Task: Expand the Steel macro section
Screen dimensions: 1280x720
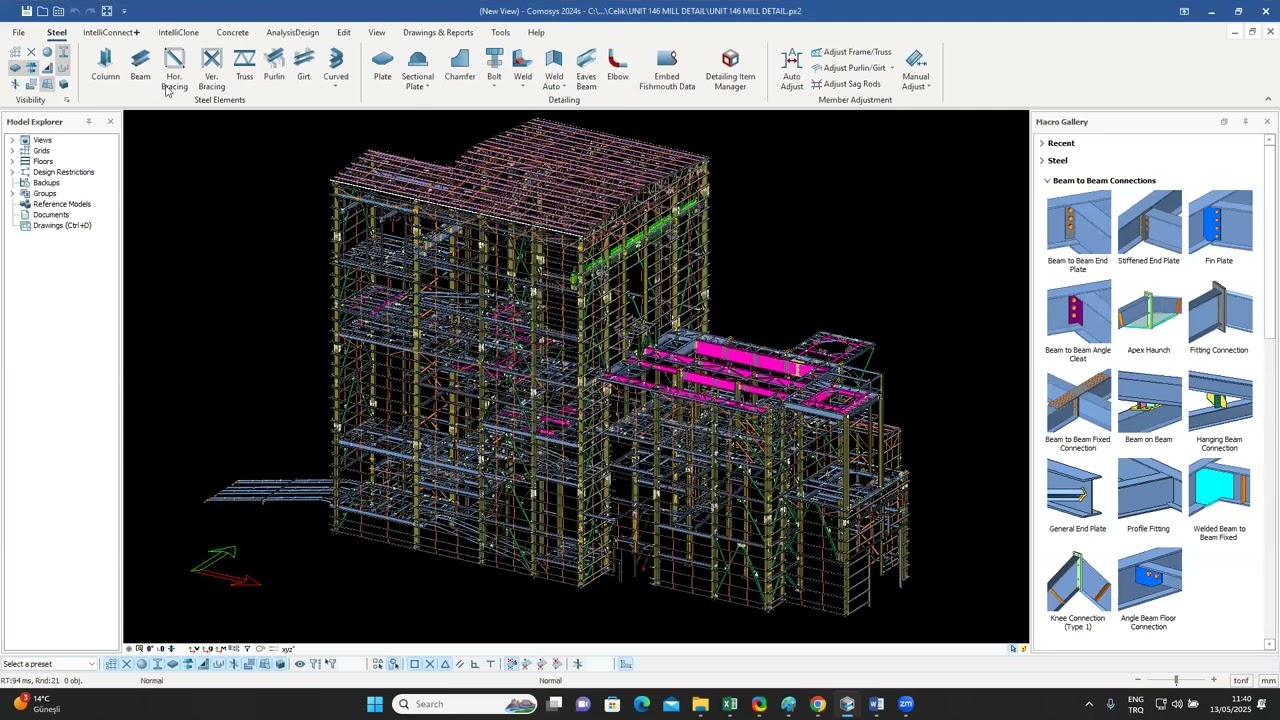Action: (1042, 160)
